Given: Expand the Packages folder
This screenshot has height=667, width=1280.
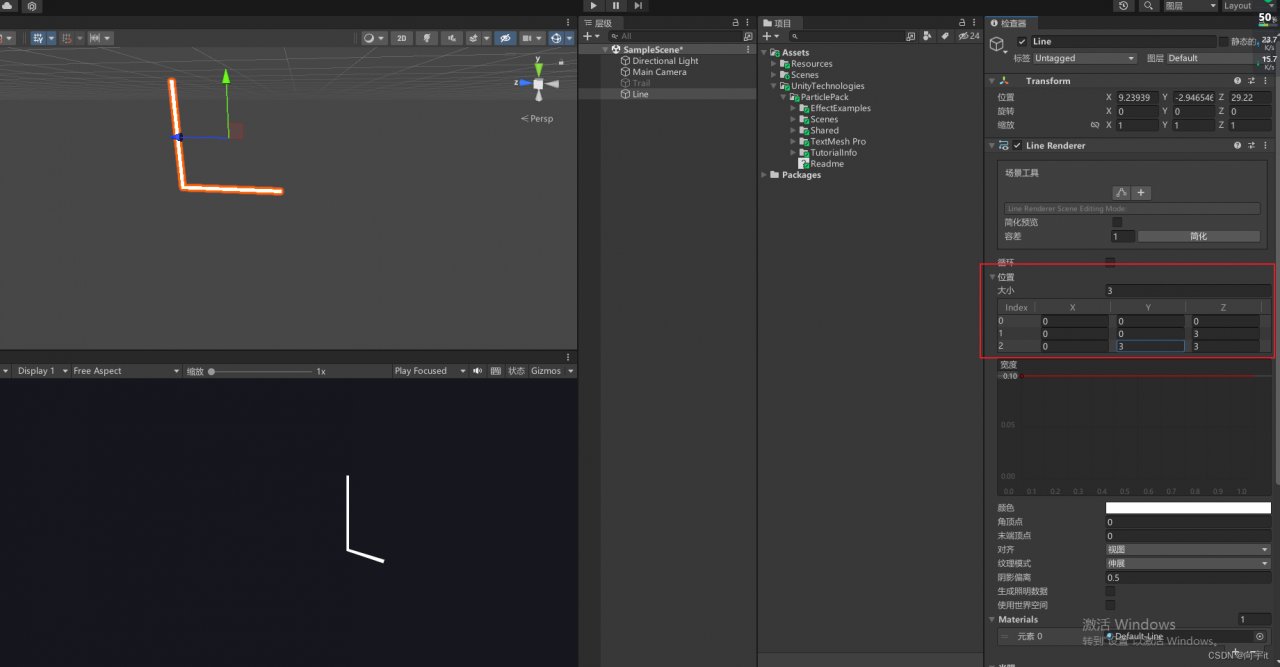Looking at the screenshot, I should [765, 175].
